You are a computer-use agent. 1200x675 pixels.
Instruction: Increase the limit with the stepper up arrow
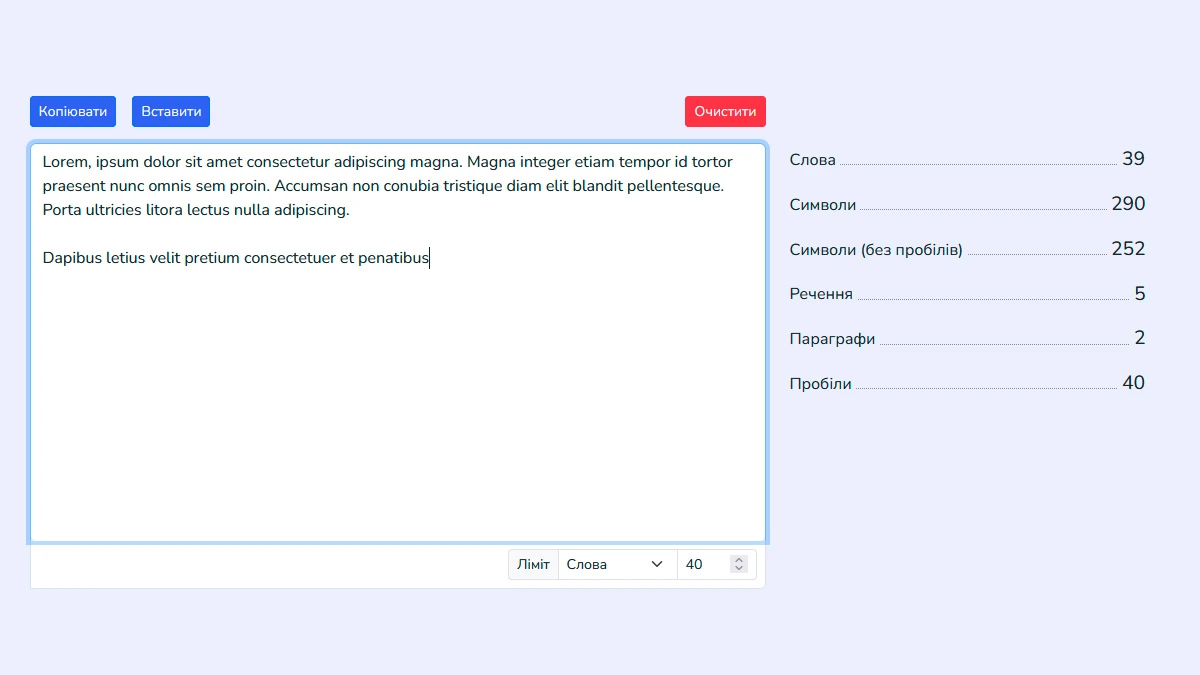(x=739, y=561)
